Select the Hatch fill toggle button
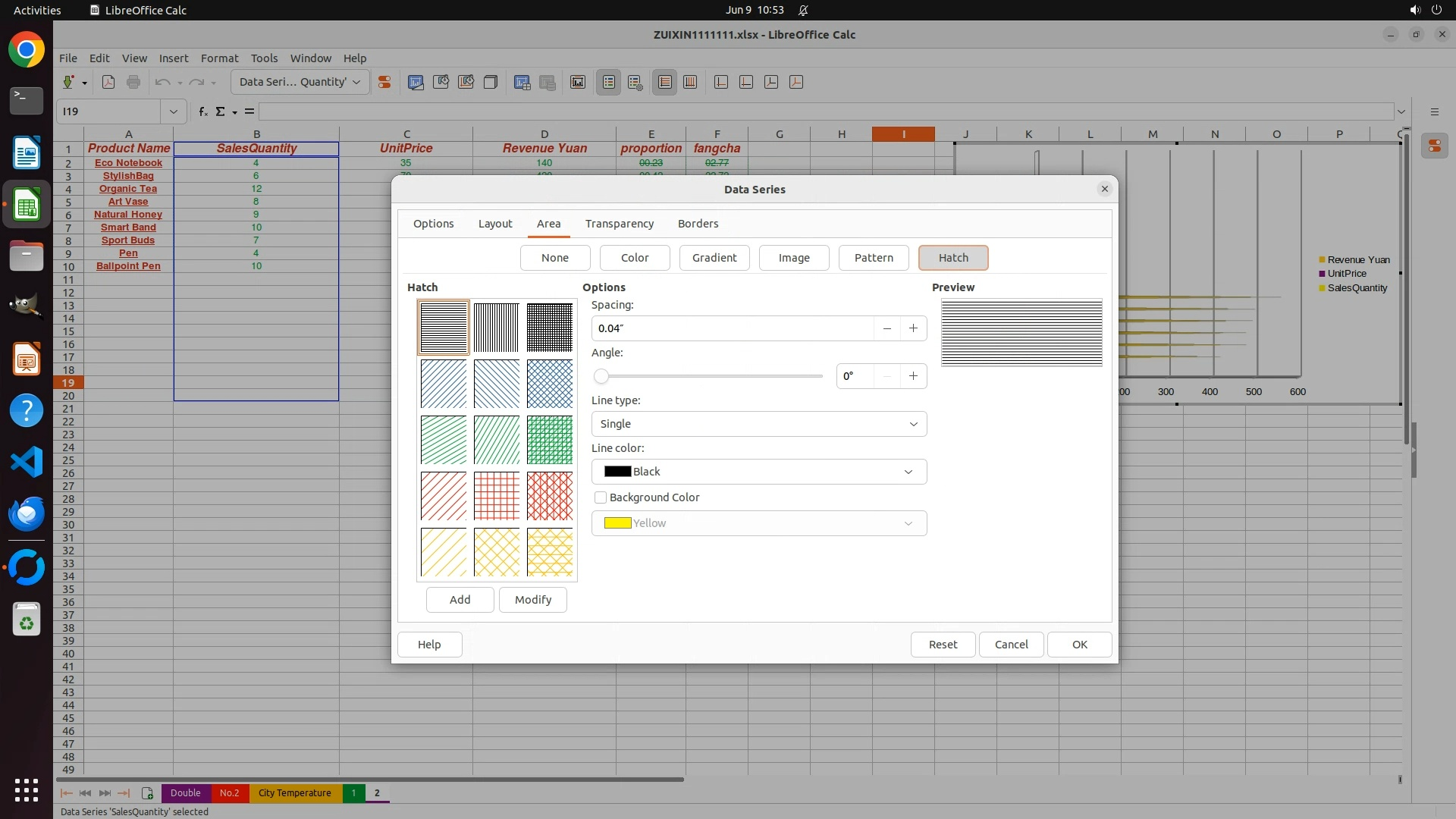Image resolution: width=1456 pixels, height=819 pixels. [952, 258]
